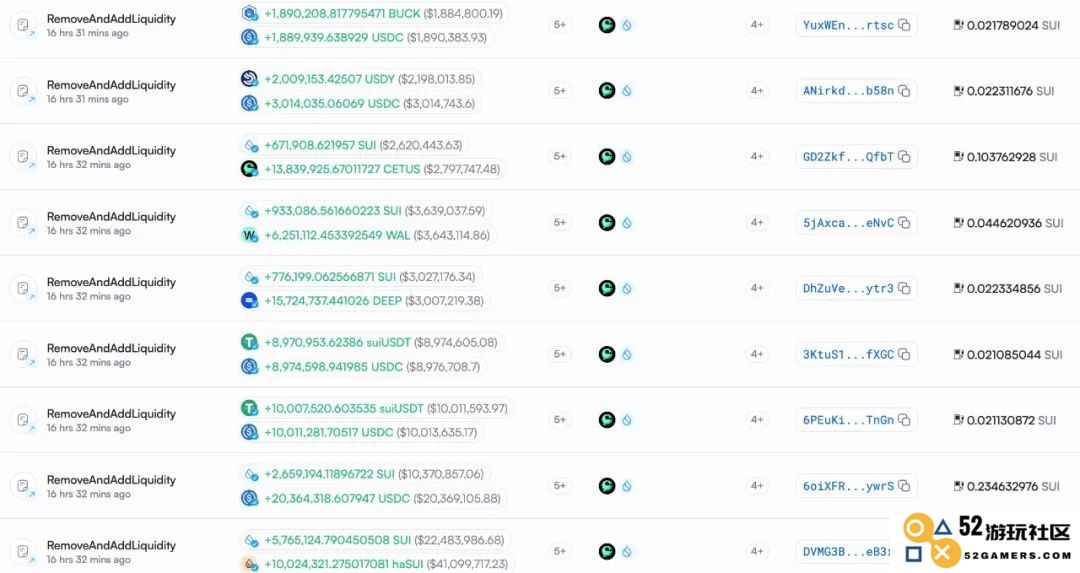Select the +2,659,194.11896722 SUI amount
Viewport: 1080px width, 573px height.
tap(330, 475)
